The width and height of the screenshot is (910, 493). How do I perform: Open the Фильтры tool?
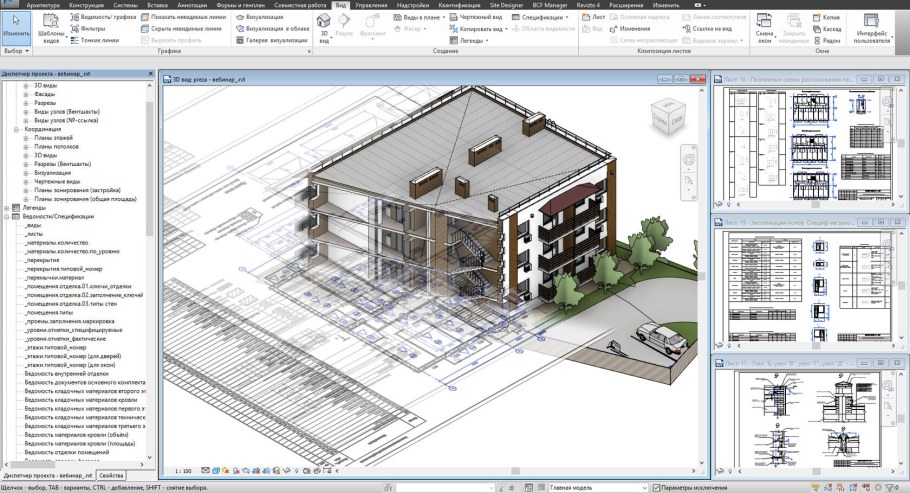[x=88, y=28]
